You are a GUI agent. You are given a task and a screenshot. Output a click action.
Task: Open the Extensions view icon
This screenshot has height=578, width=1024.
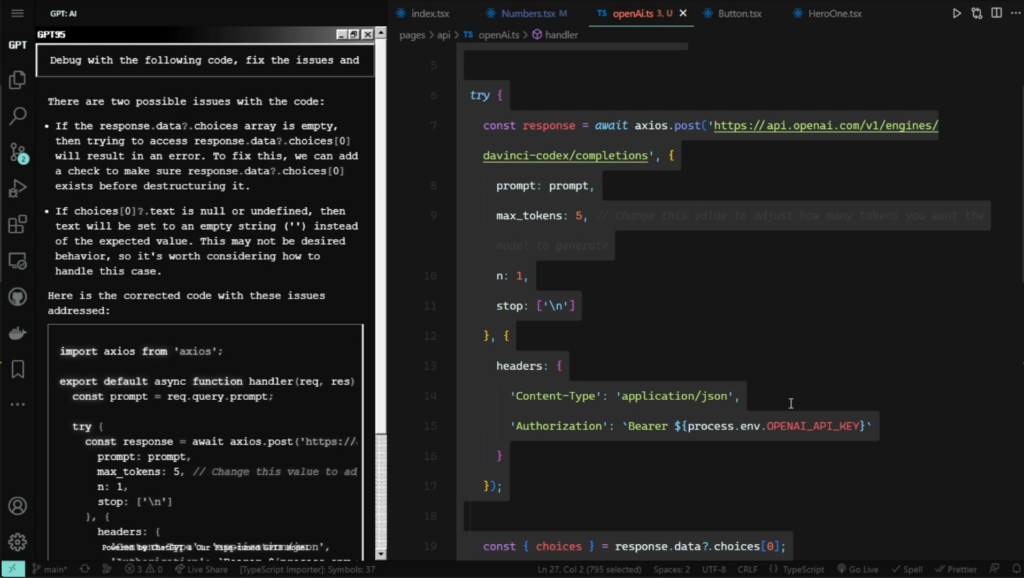point(17,224)
